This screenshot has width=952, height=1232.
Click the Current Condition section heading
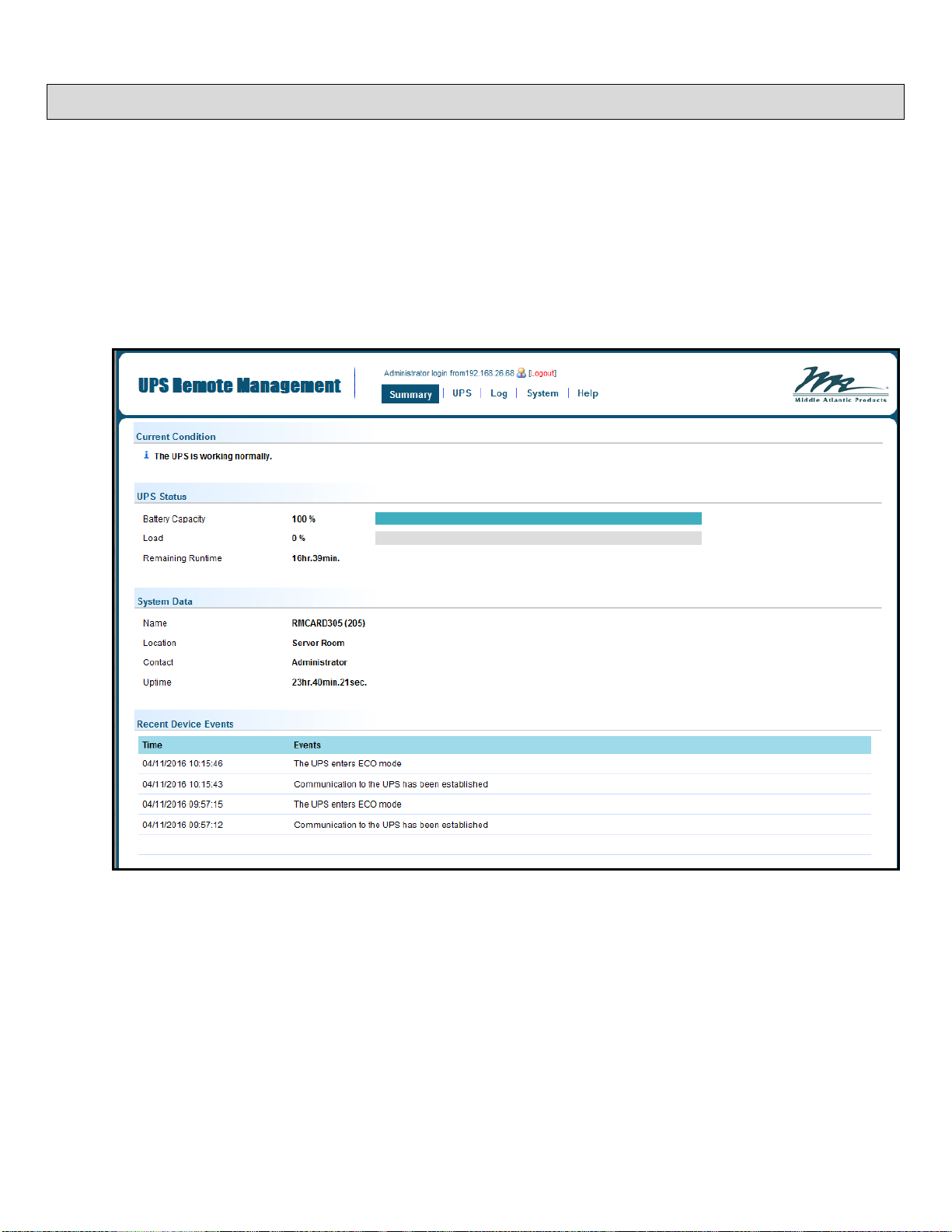click(176, 437)
